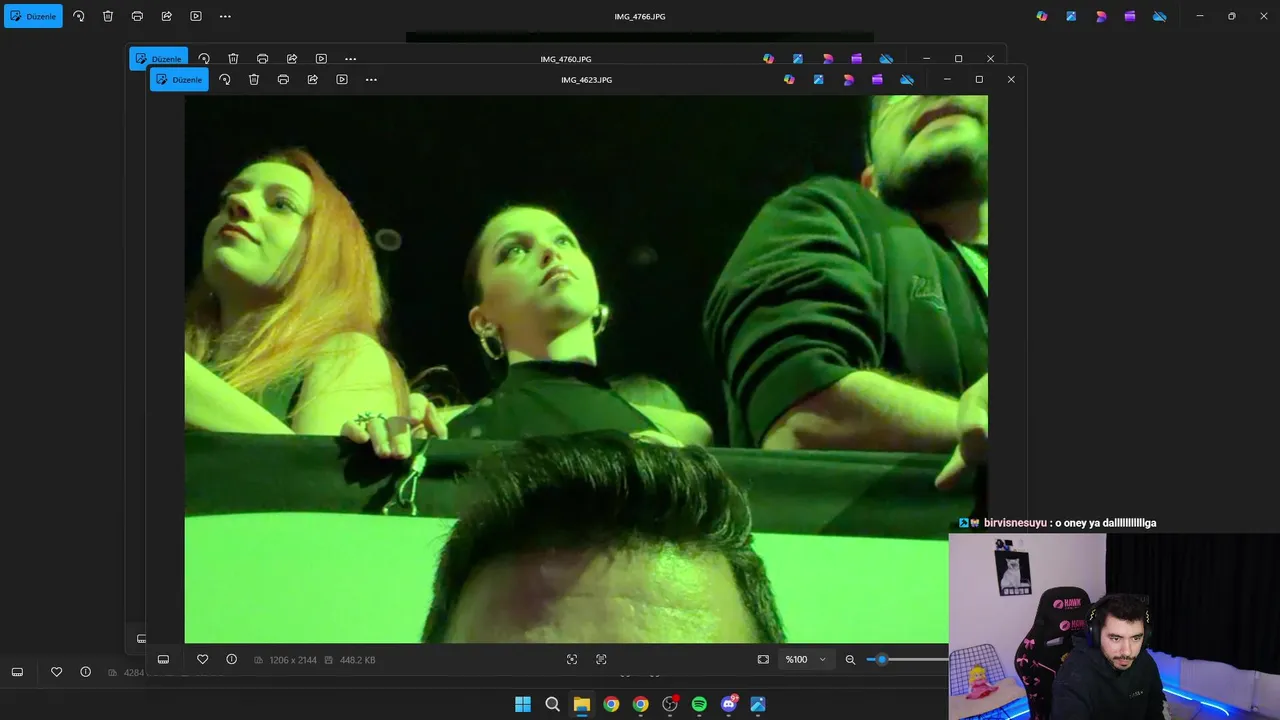Click Düzenle button in IMG_4623.JPG window
The width and height of the screenshot is (1280, 720).
[x=179, y=80]
